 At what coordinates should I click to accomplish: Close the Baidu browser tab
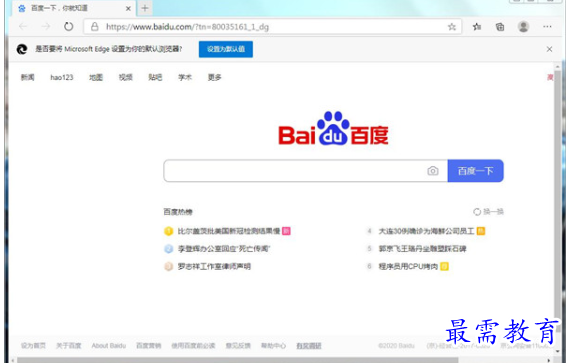(128, 8)
